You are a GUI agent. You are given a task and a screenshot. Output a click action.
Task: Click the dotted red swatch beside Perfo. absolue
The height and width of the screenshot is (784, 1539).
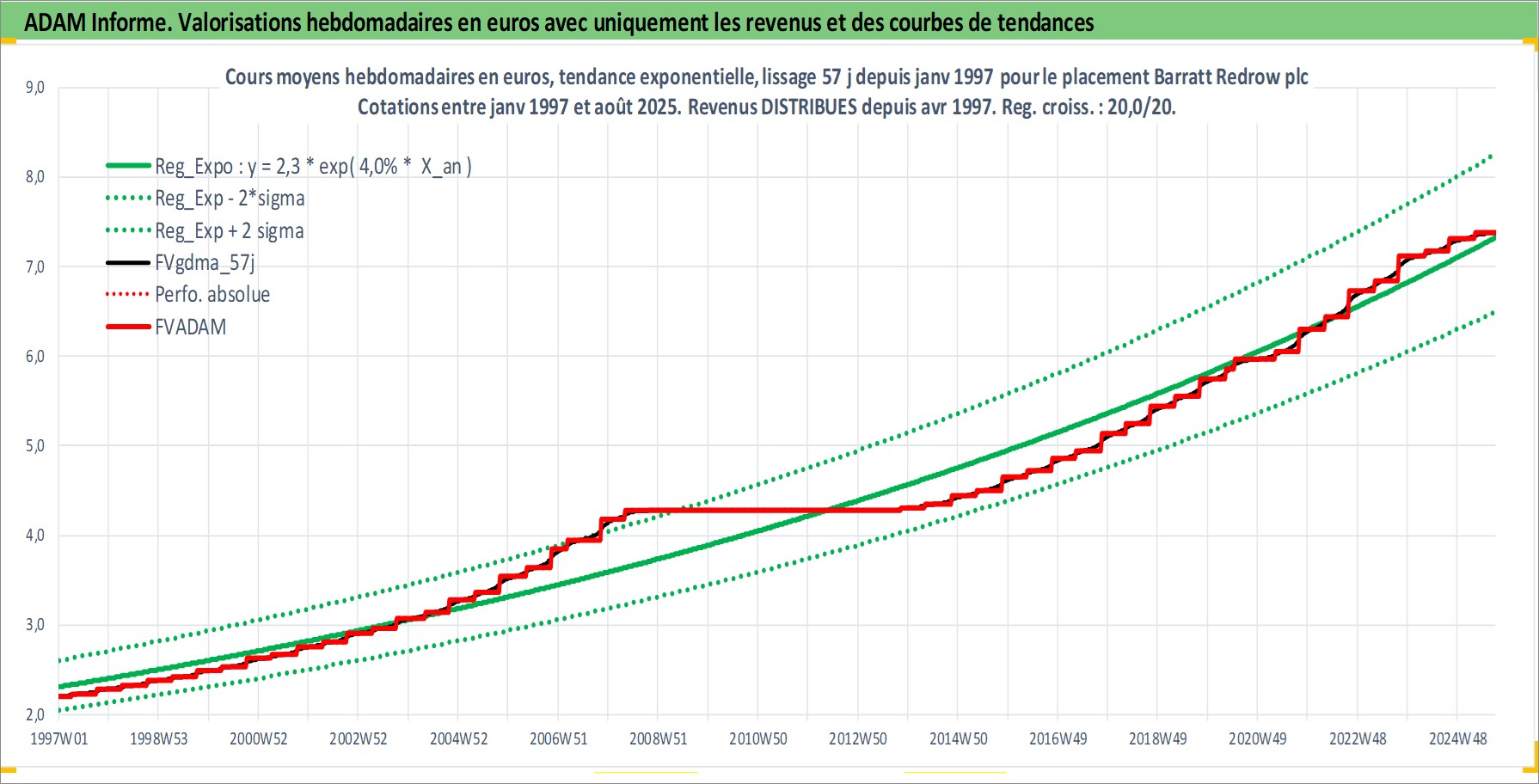click(x=128, y=294)
